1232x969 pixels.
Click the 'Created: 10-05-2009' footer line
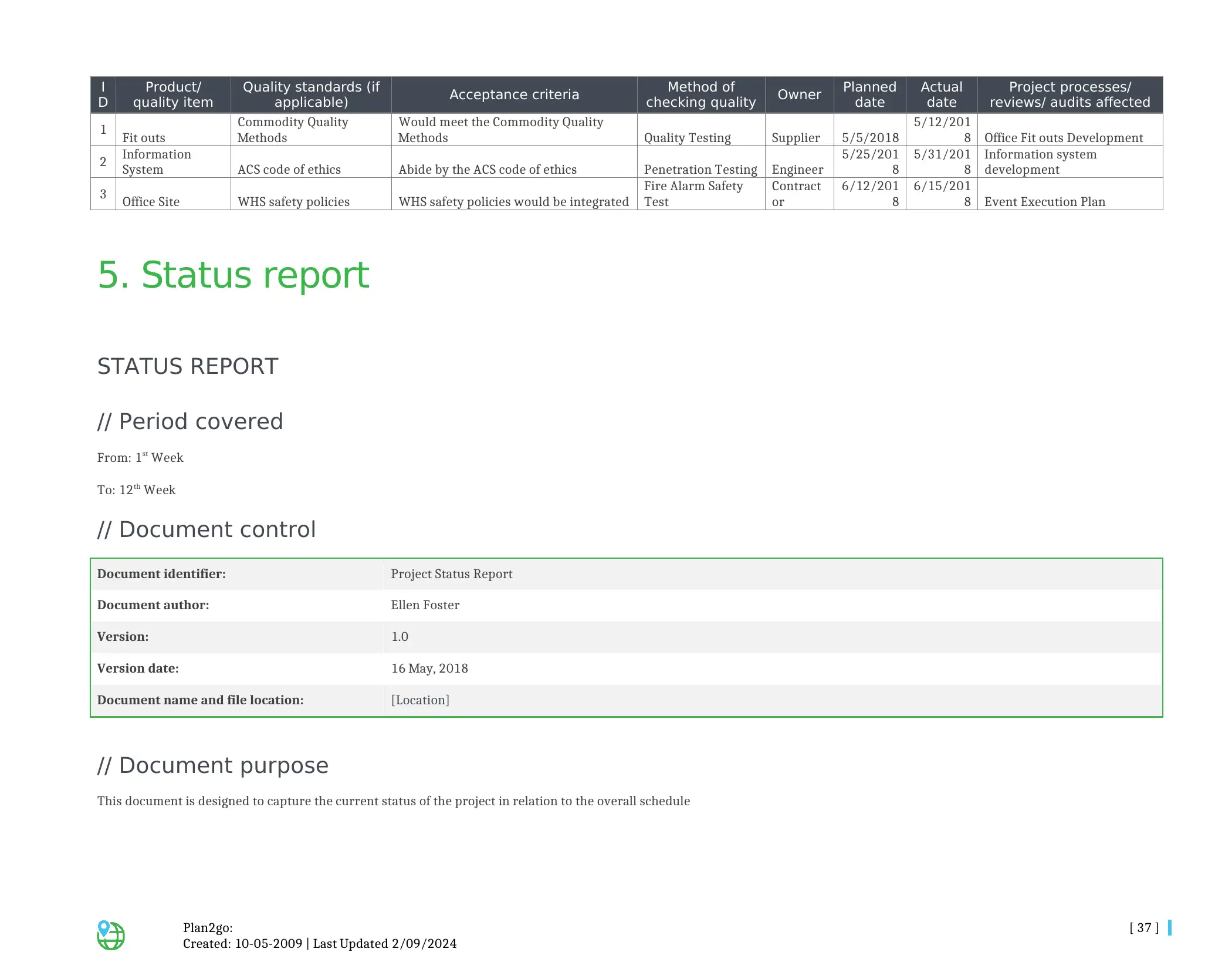320,944
